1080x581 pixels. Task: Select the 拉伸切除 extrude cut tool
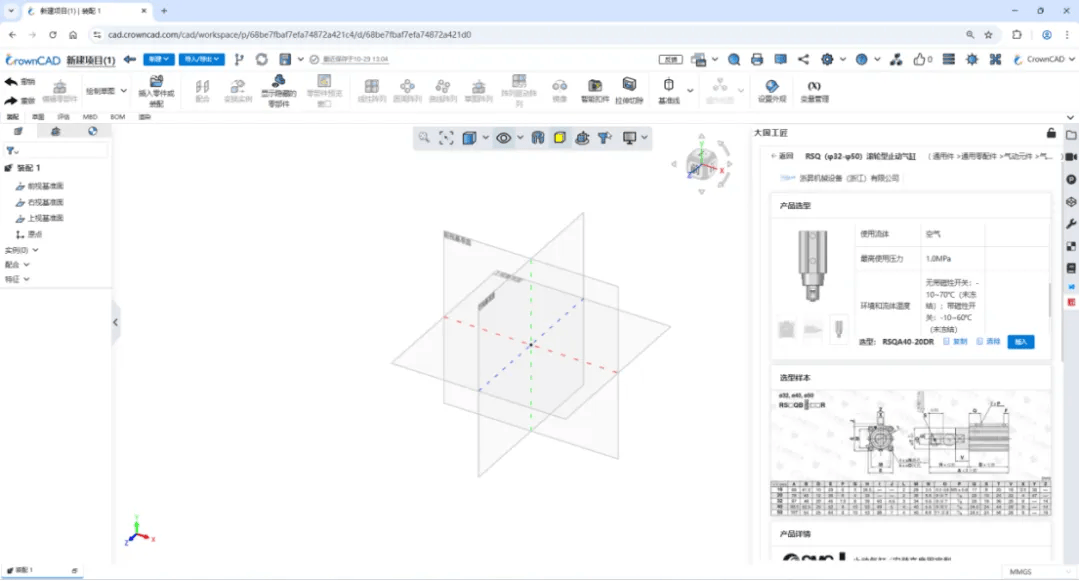(x=629, y=90)
